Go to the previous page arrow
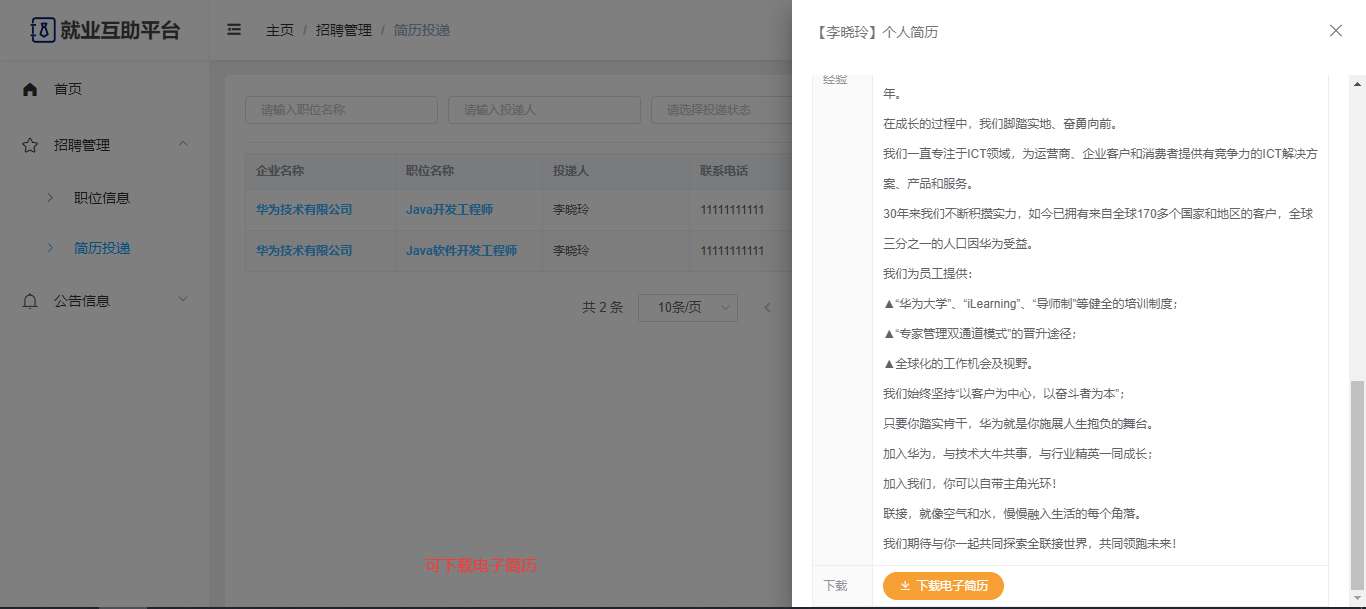Viewport: 1366px width, 609px height. 767,307
